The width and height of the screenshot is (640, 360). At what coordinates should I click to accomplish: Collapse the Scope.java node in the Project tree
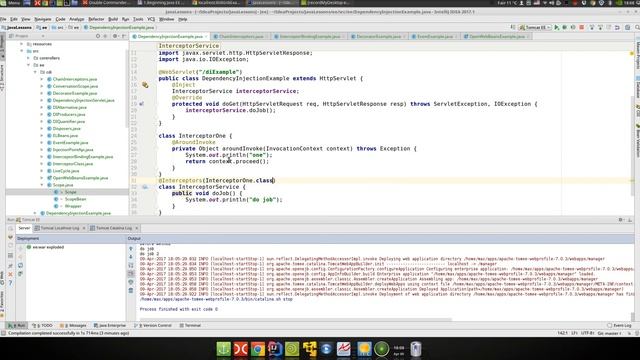click(42, 185)
